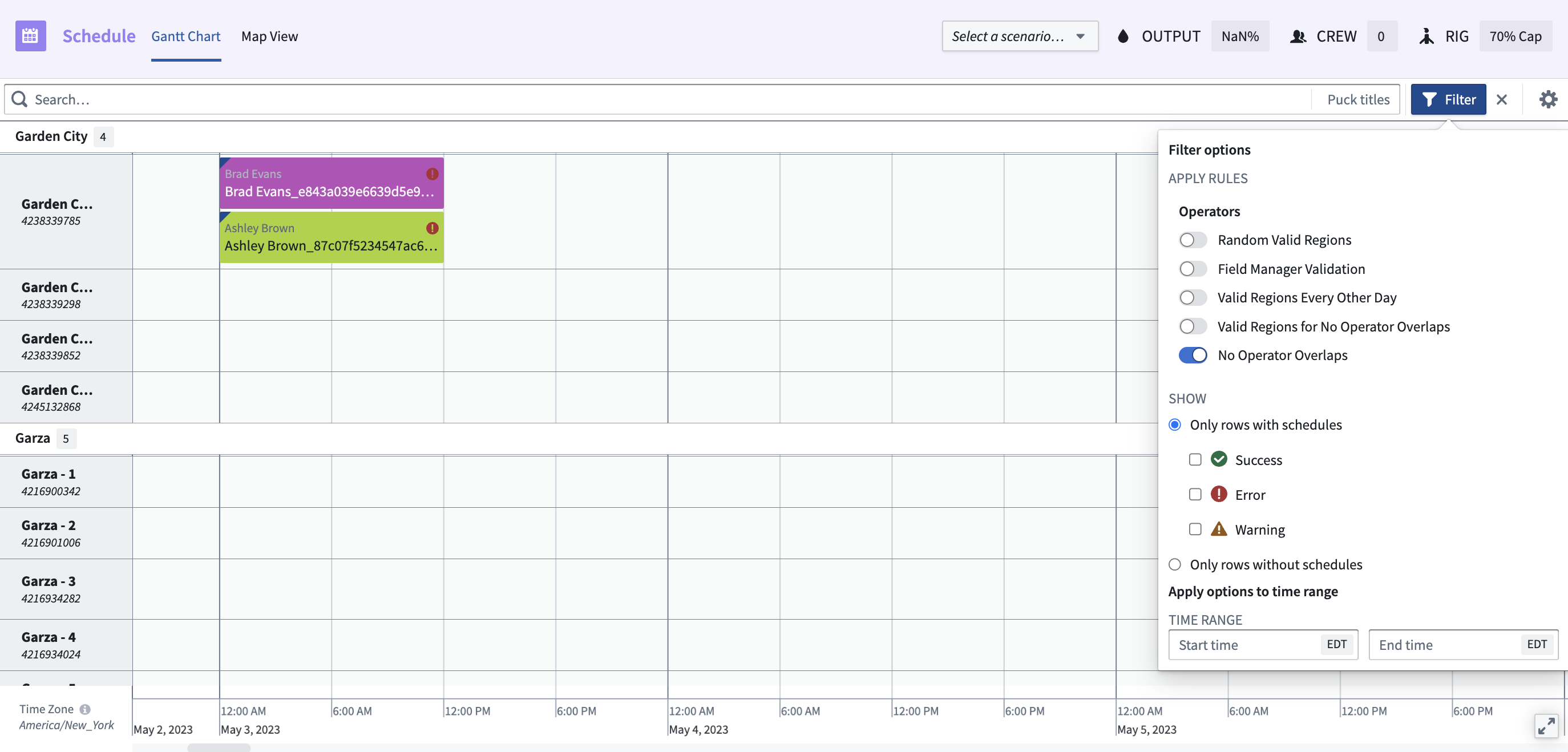Image resolution: width=1568 pixels, height=752 pixels.
Task: Click the horizontal timeline scrollbar thumb
Action: (x=219, y=748)
